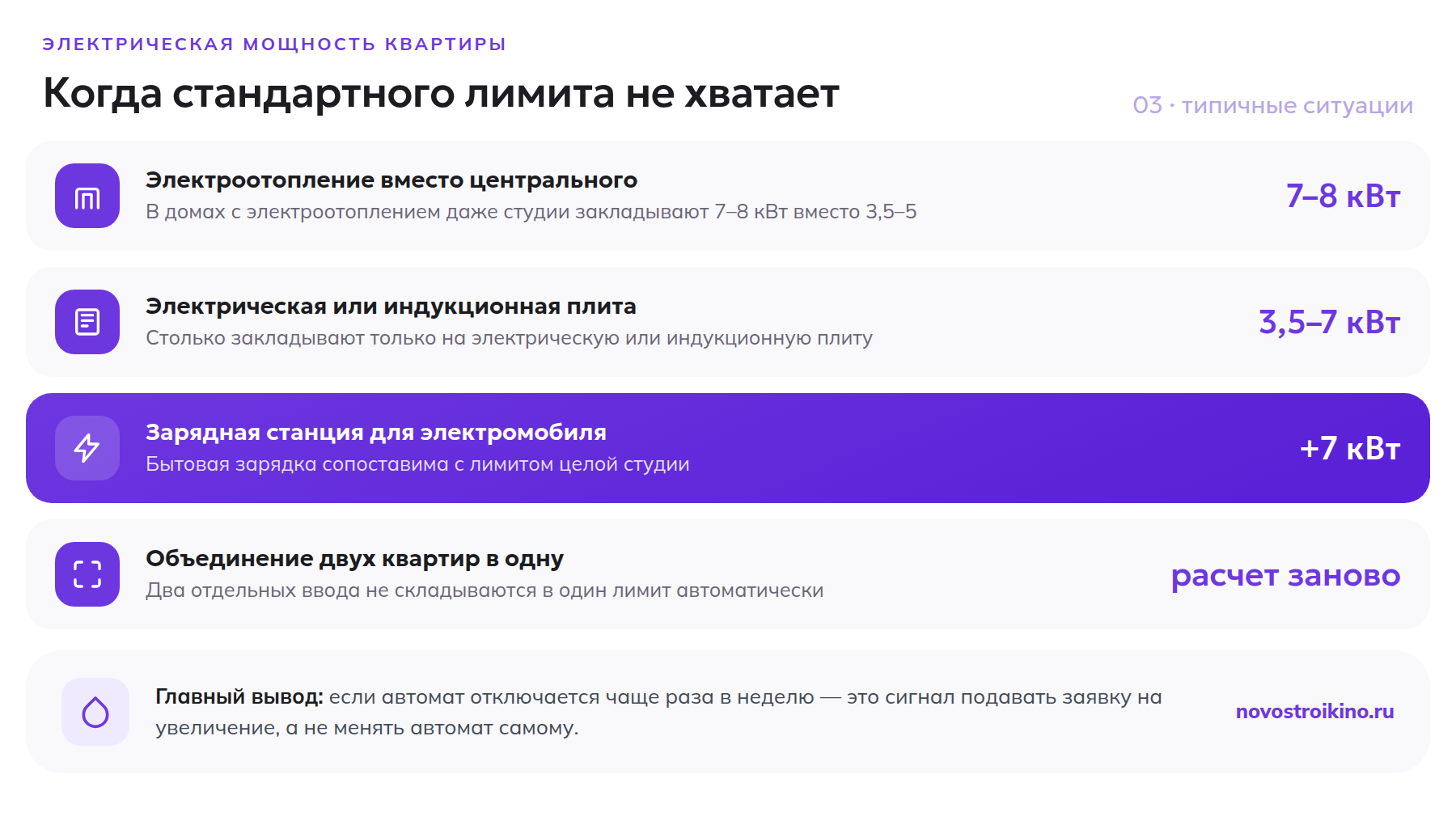The height and width of the screenshot is (825, 1456).
Task: Select heading "Когда стандартного лимита не хватает"
Action: tap(441, 93)
